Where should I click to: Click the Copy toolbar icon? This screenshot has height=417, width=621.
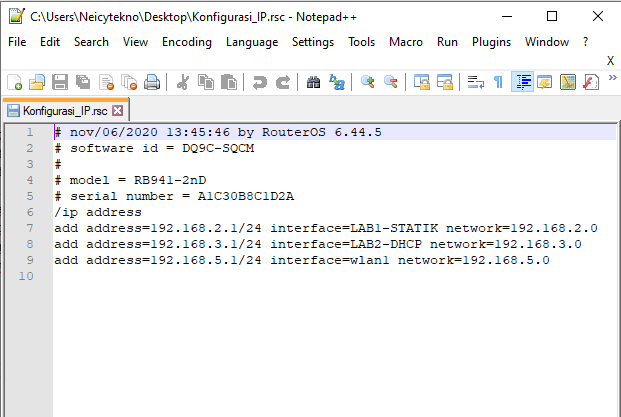point(206,82)
